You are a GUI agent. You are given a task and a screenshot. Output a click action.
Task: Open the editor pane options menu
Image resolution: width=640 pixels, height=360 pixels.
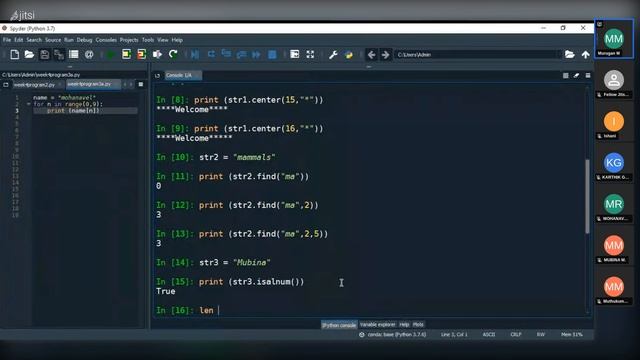141,84
